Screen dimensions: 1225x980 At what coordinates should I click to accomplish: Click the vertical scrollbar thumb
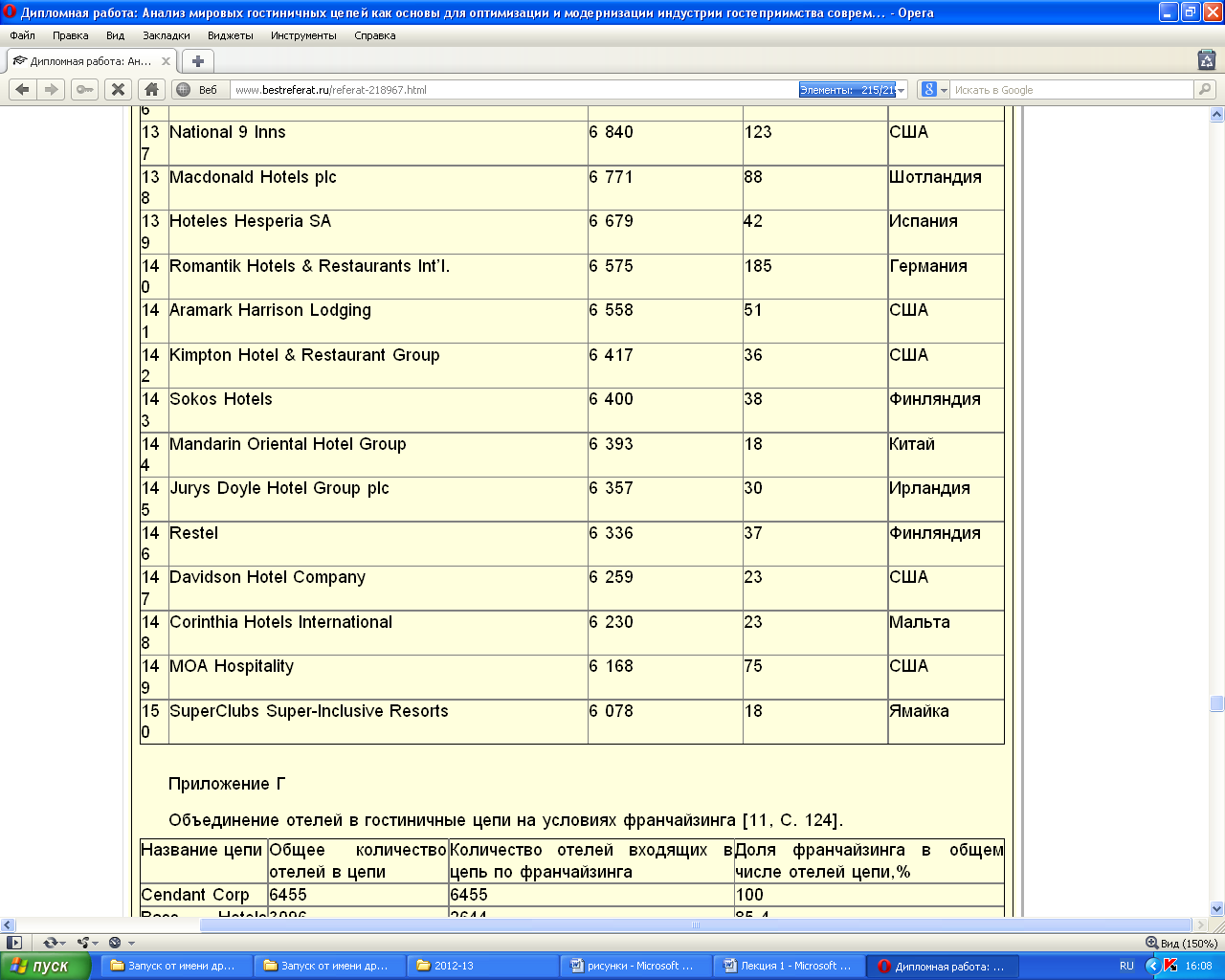(x=1216, y=703)
